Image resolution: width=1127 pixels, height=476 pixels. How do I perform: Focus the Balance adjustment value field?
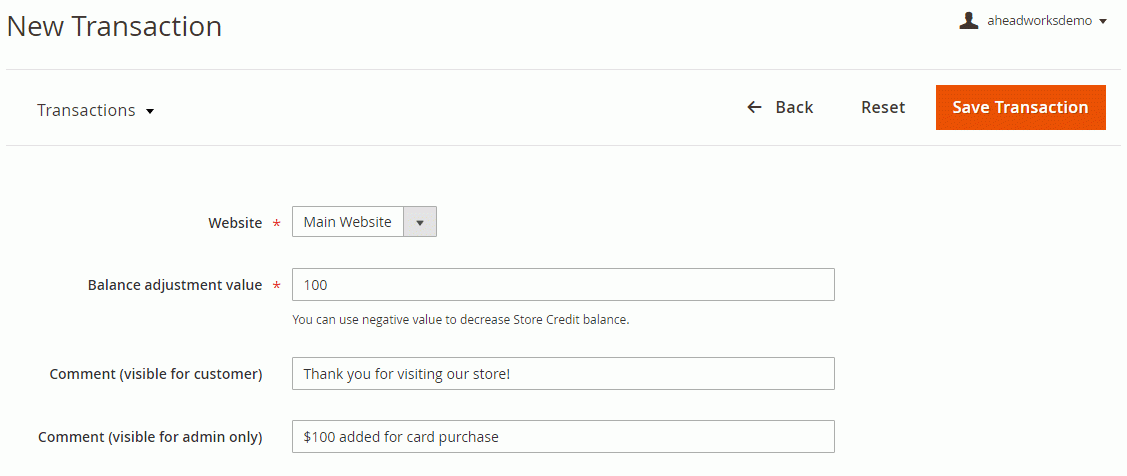coord(563,285)
